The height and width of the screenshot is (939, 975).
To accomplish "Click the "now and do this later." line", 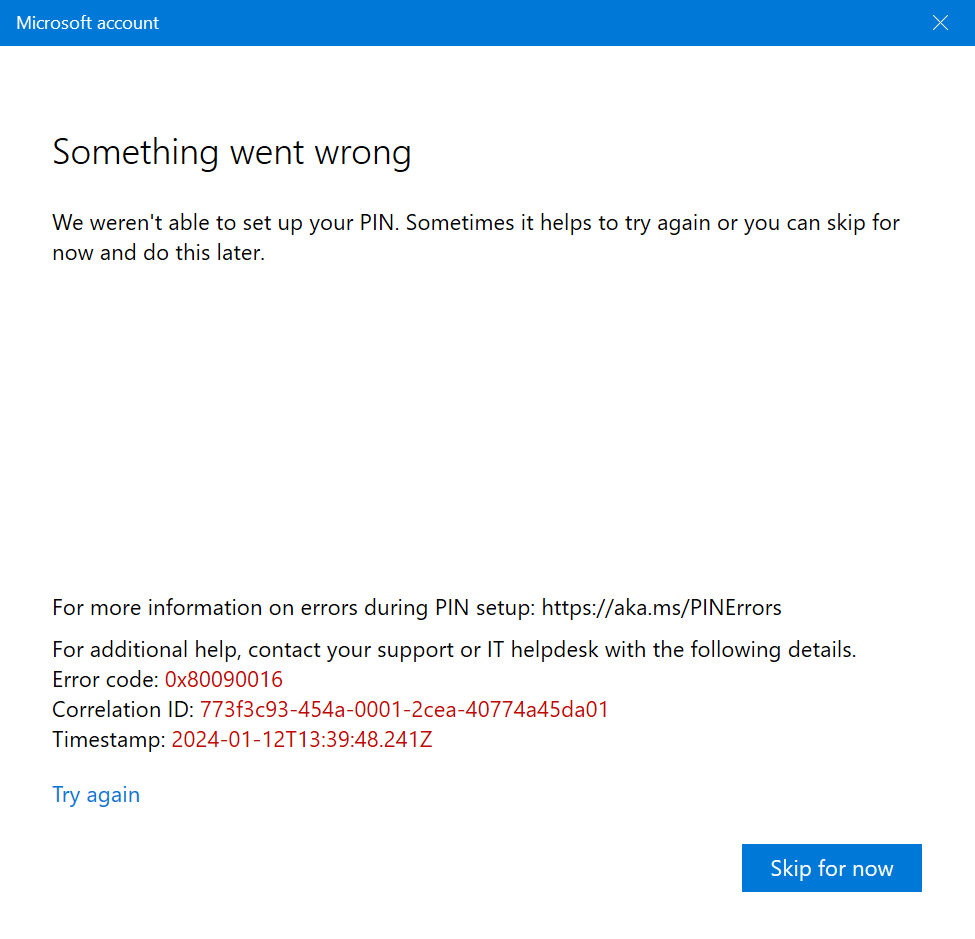I will point(159,252).
